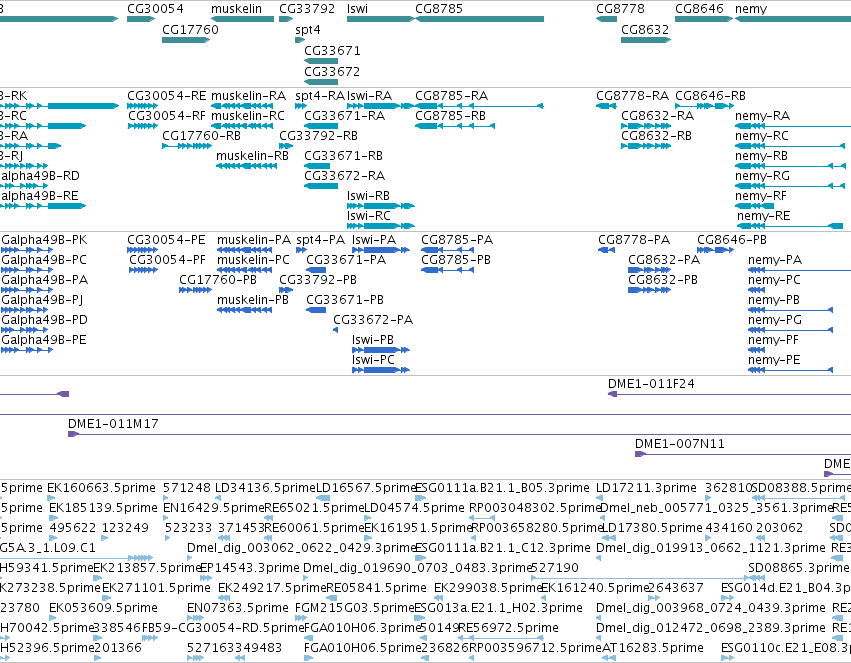Click the spt4 gene label
This screenshot has width=851, height=663.
coord(308,30)
